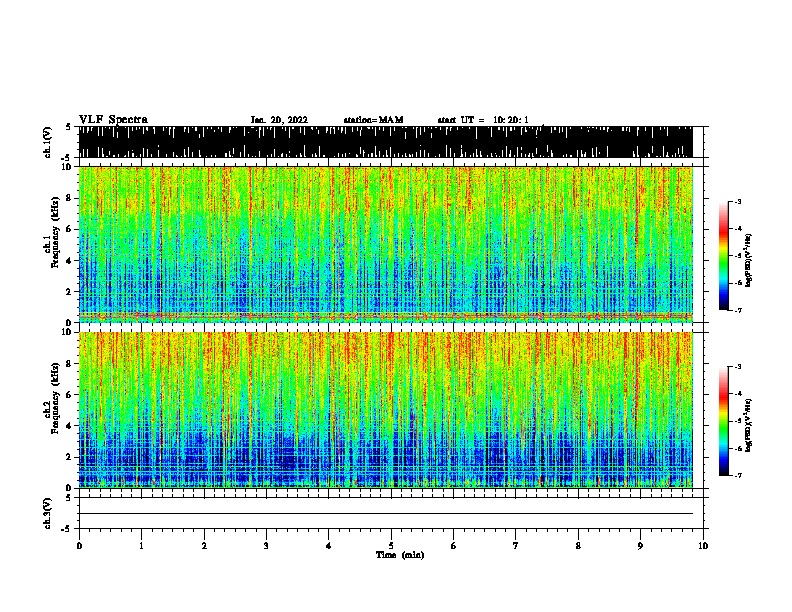Click the time axis tick label '3'
792x612 pixels.
pyautogui.click(x=266, y=546)
